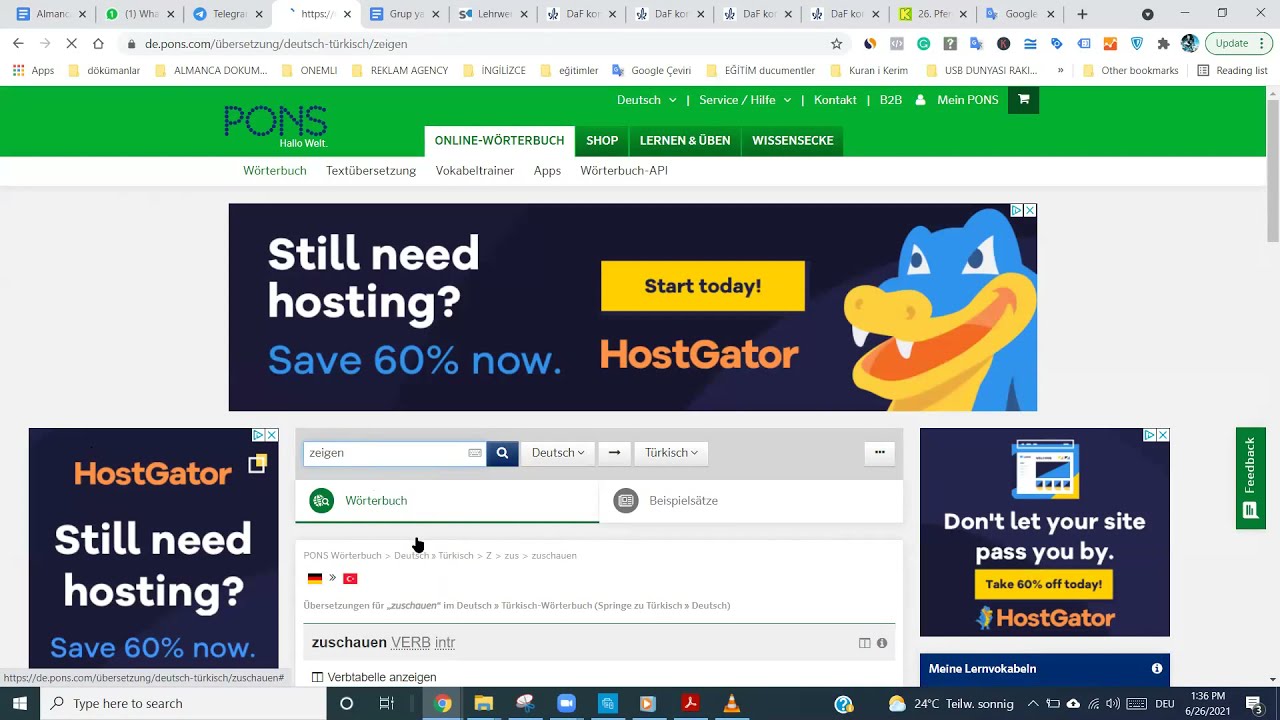This screenshot has height=720, width=1280.
Task: Click the table icon in zuschauen header row
Action: pyautogui.click(x=865, y=643)
